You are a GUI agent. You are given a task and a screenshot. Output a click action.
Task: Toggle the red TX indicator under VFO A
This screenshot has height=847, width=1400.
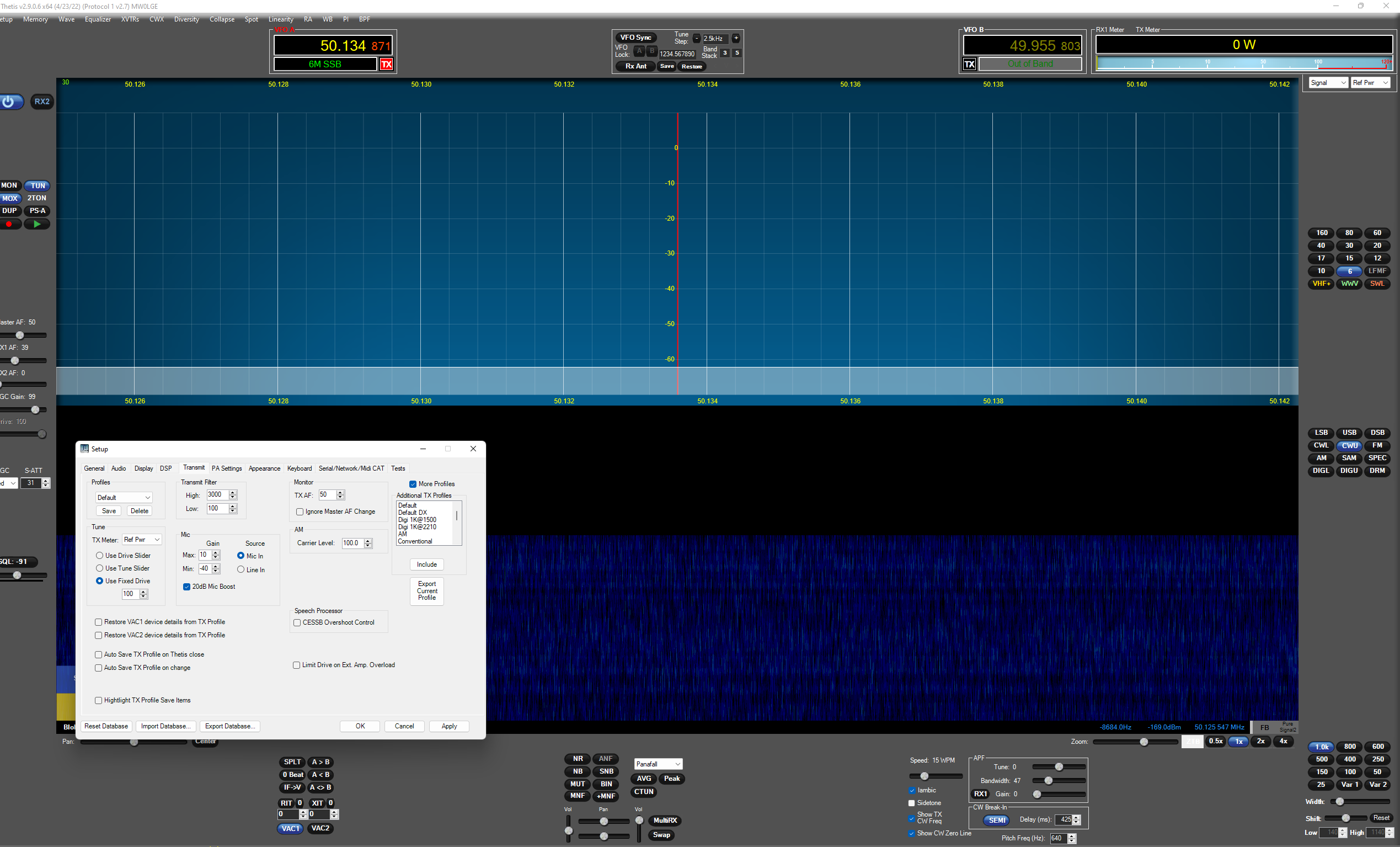click(x=386, y=64)
